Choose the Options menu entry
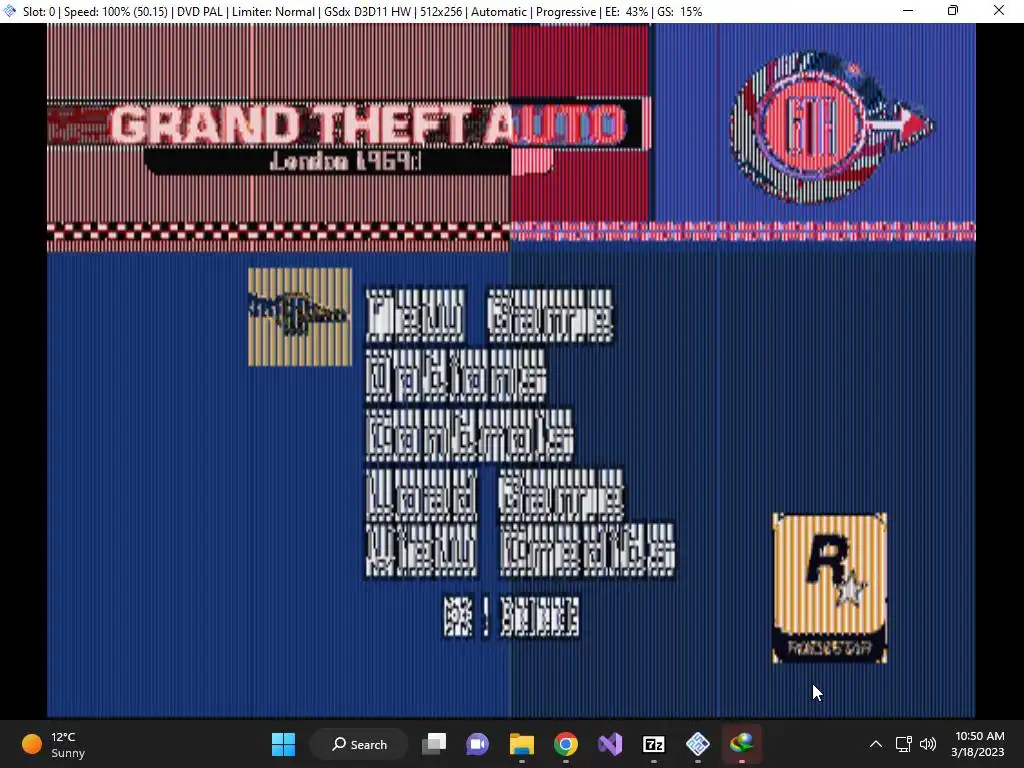Screen dimensions: 1024x768 click(x=455, y=376)
